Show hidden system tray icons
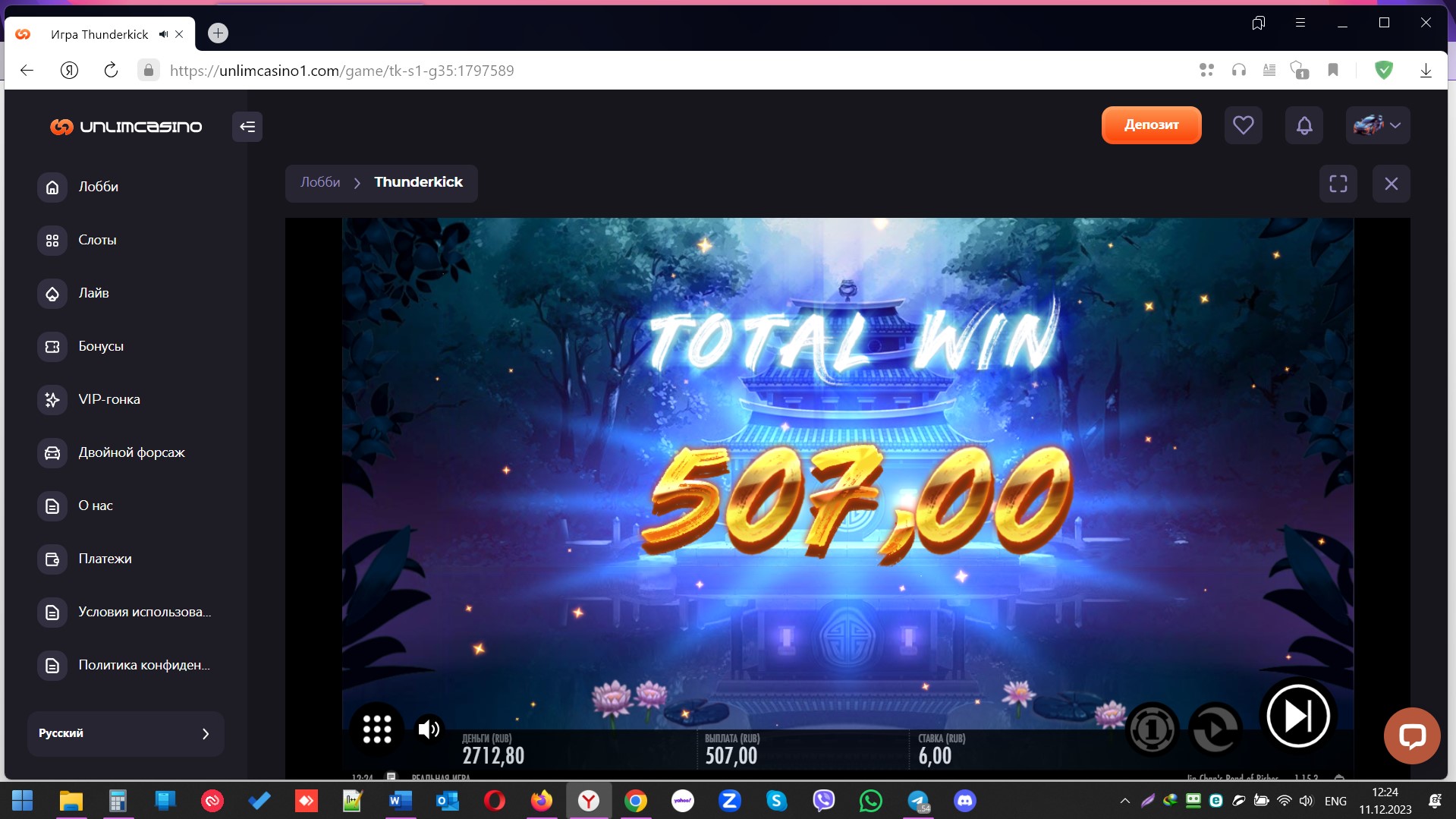The height and width of the screenshot is (819, 1456). (1125, 801)
